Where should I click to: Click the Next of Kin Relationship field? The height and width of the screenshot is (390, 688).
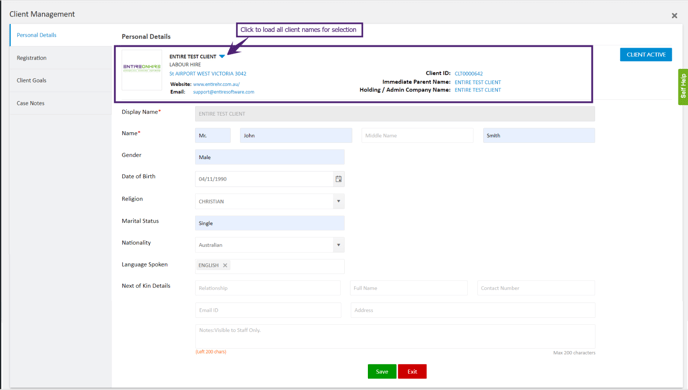[268, 288]
